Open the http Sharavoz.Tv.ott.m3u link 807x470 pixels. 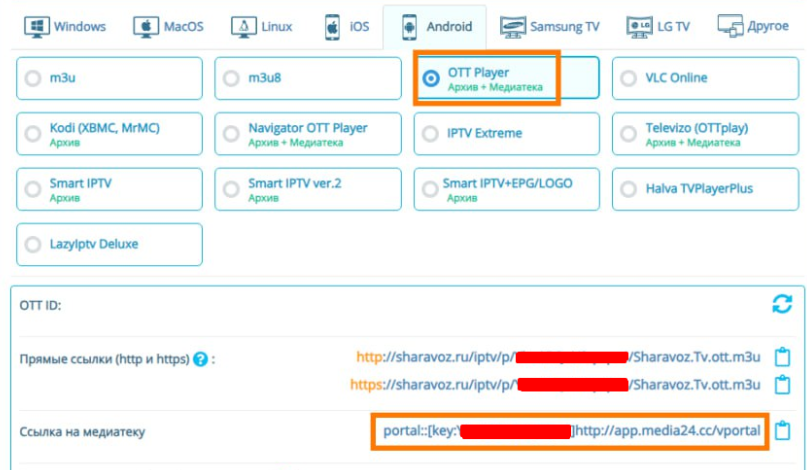[x=558, y=357]
